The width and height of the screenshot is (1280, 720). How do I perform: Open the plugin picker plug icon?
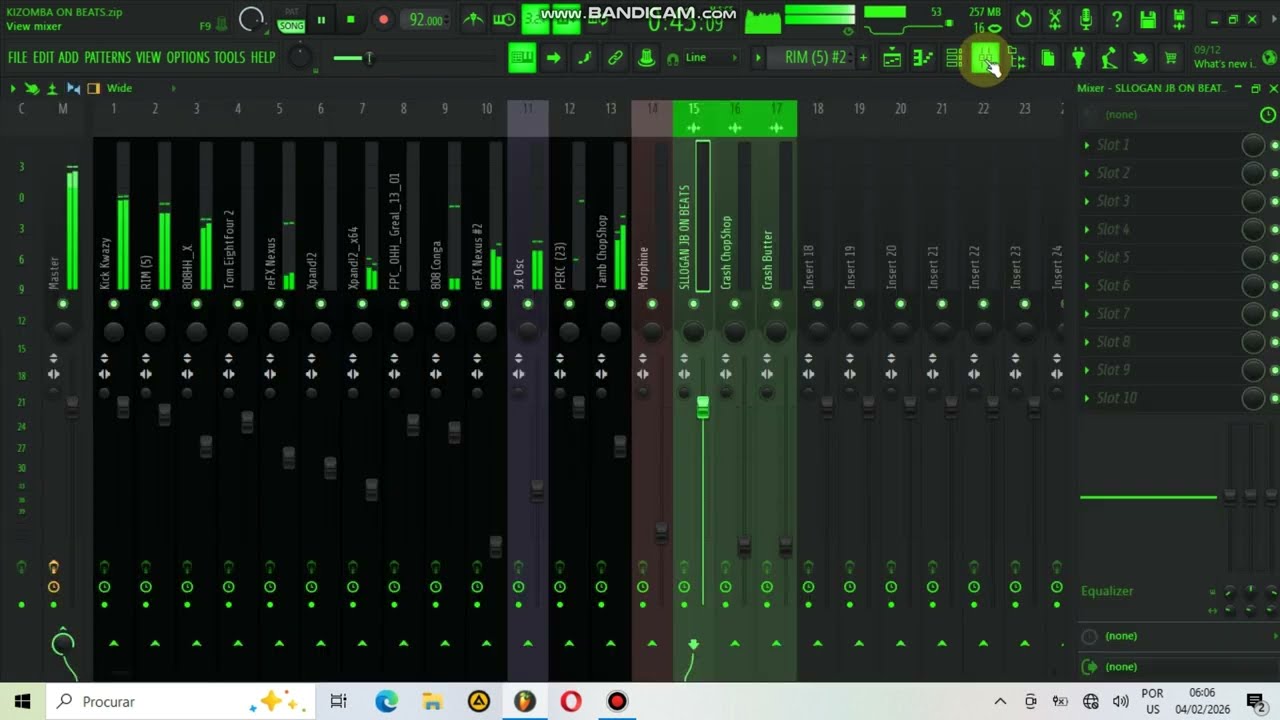(1078, 59)
